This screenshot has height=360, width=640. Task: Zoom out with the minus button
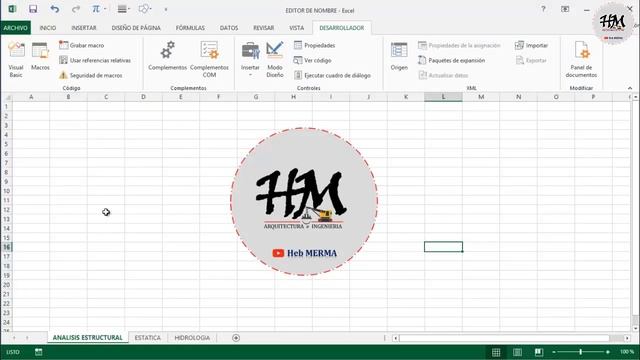tap(554, 352)
